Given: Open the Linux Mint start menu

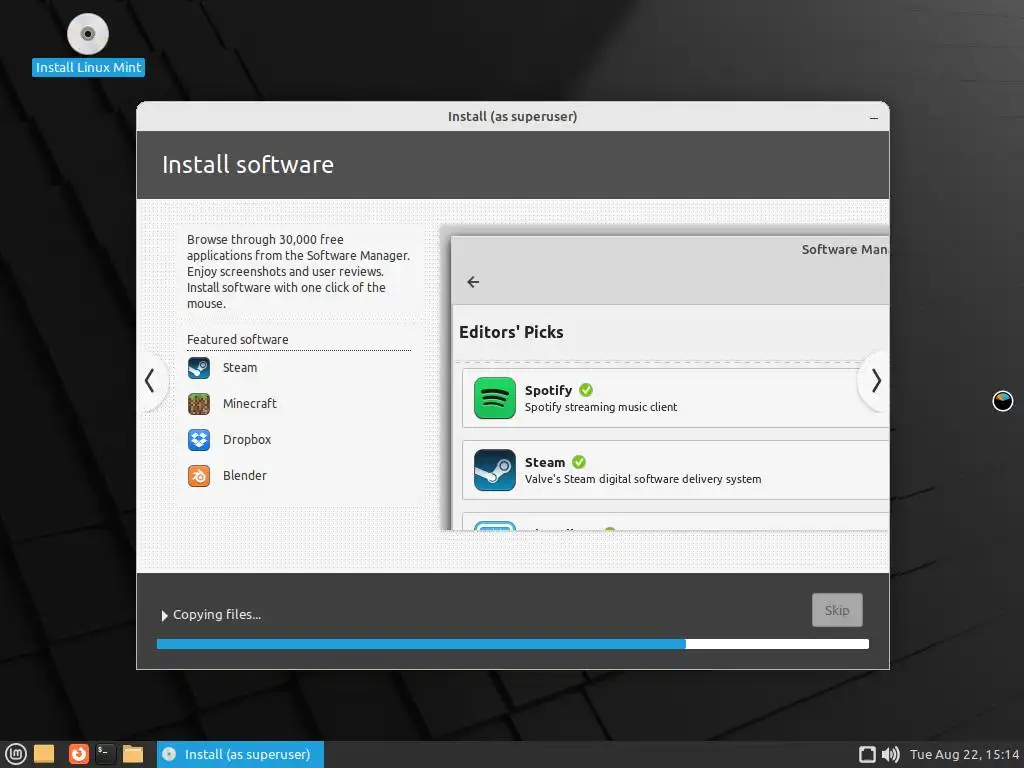Looking at the screenshot, I should 15,754.
